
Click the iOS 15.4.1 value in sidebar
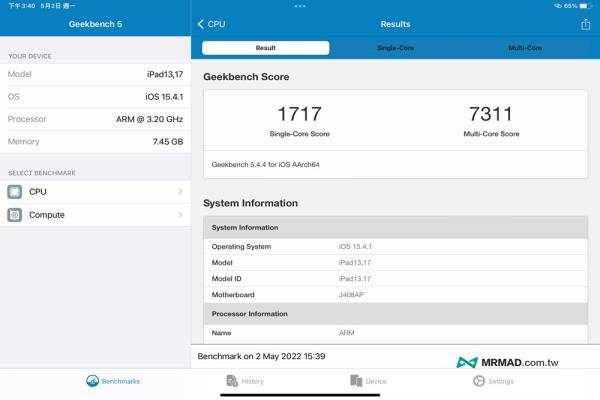[164, 97]
